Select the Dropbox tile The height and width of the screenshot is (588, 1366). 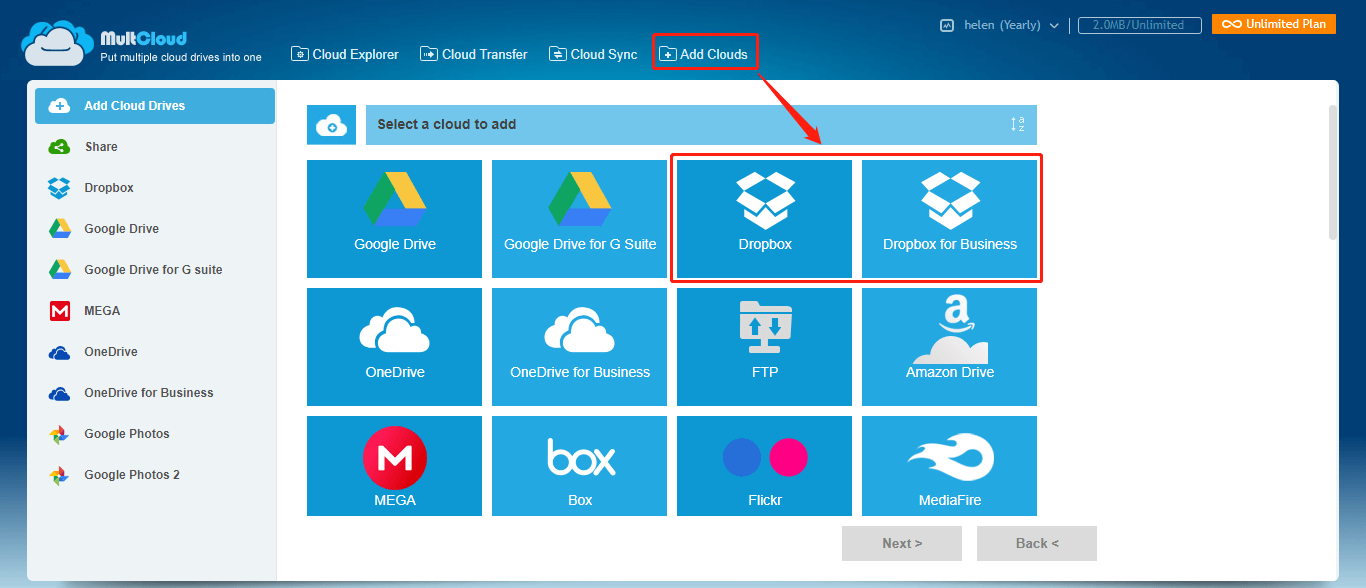pos(764,219)
